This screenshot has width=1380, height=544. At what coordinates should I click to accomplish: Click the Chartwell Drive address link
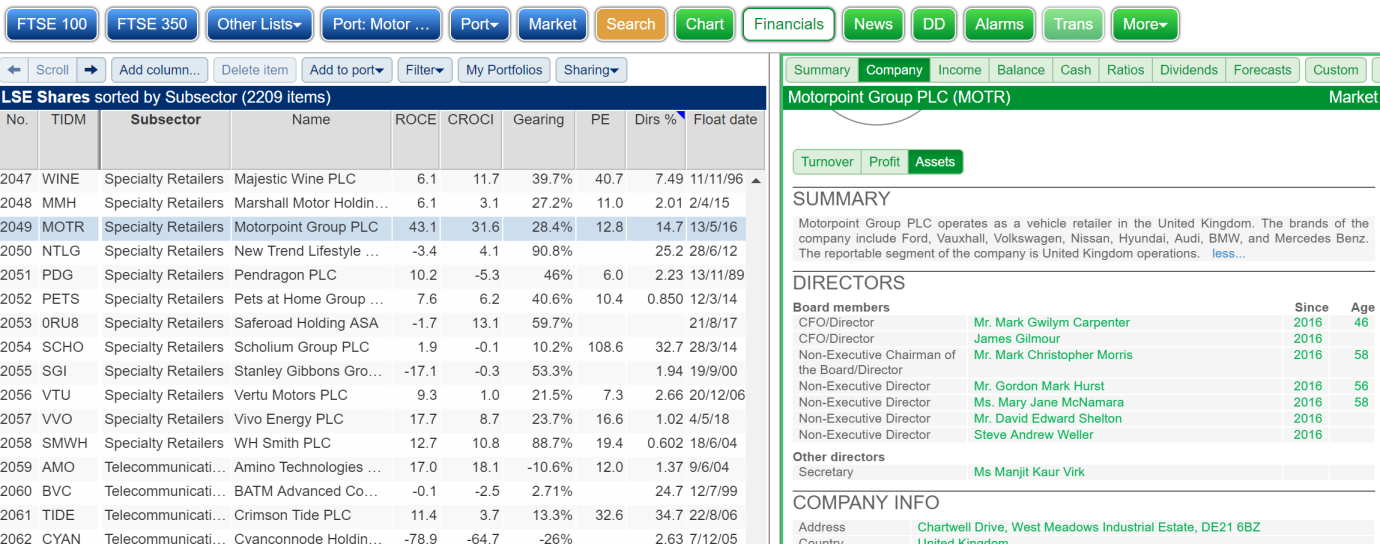[x=1089, y=527]
